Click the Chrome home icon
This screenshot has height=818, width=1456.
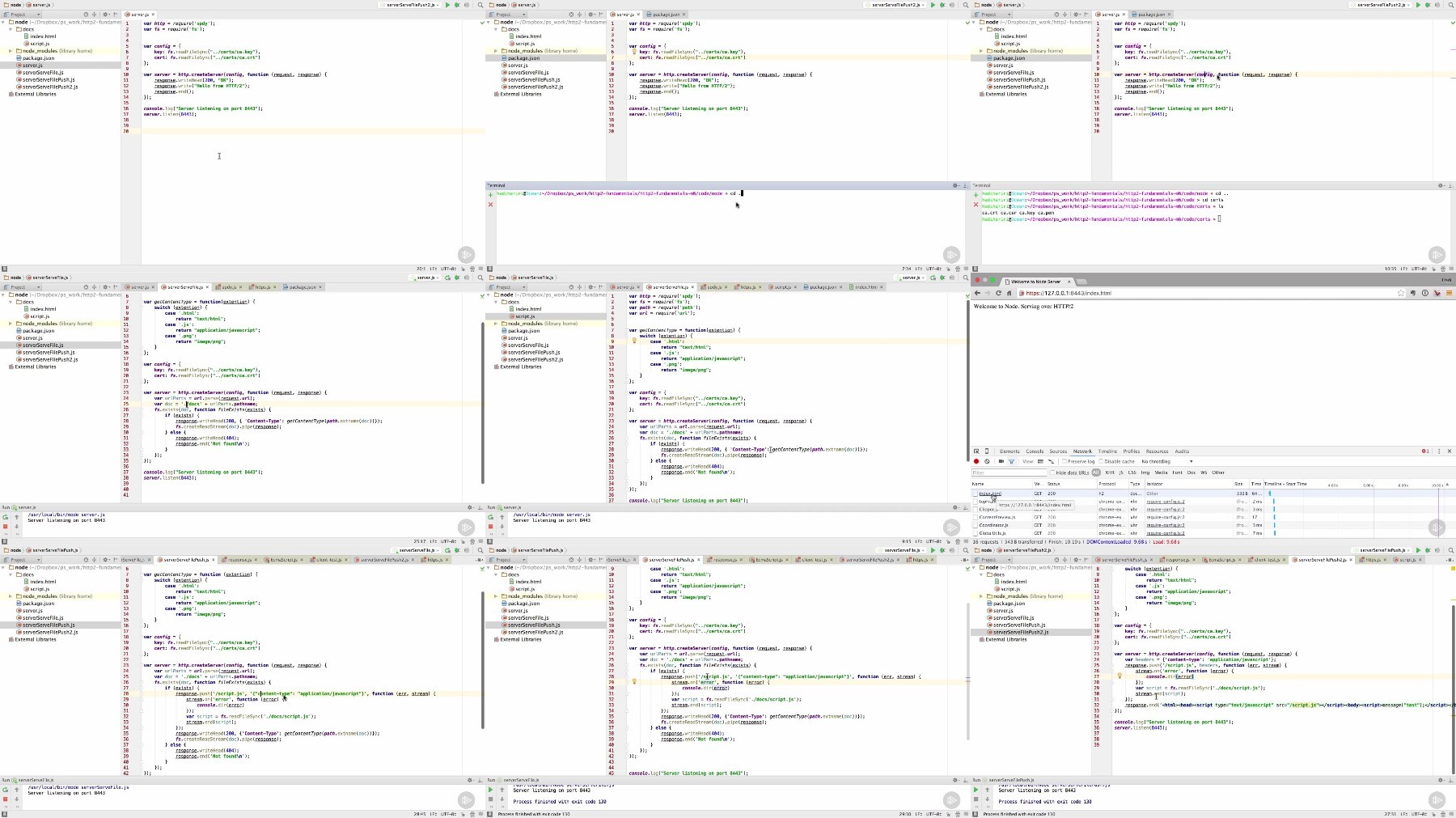[x=1009, y=293]
